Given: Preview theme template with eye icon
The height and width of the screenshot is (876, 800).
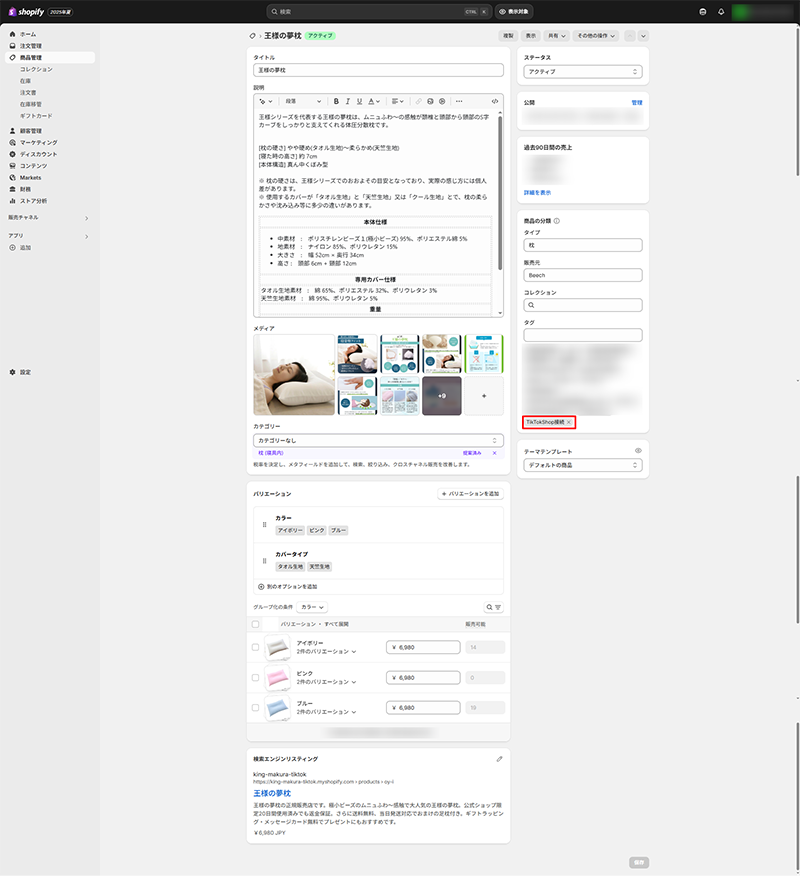Looking at the screenshot, I should (x=638, y=451).
